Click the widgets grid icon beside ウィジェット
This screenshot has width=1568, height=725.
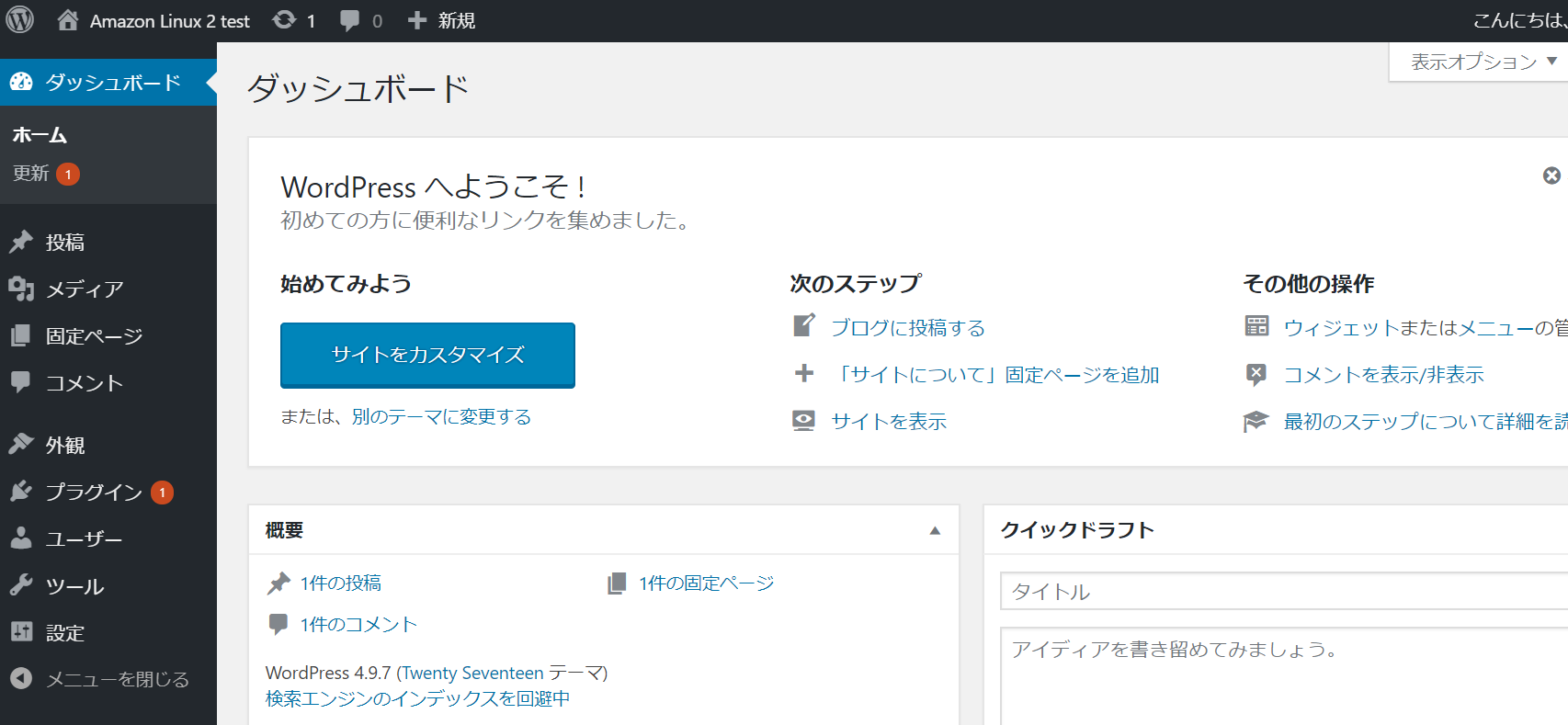(x=1256, y=325)
